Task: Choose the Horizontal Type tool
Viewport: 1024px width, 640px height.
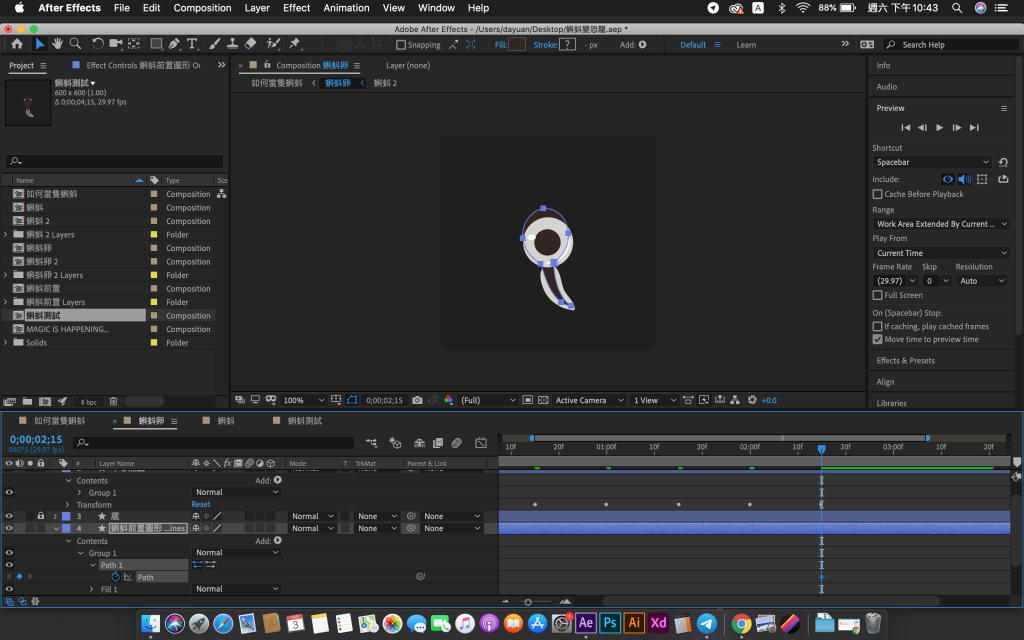Action: coord(192,44)
